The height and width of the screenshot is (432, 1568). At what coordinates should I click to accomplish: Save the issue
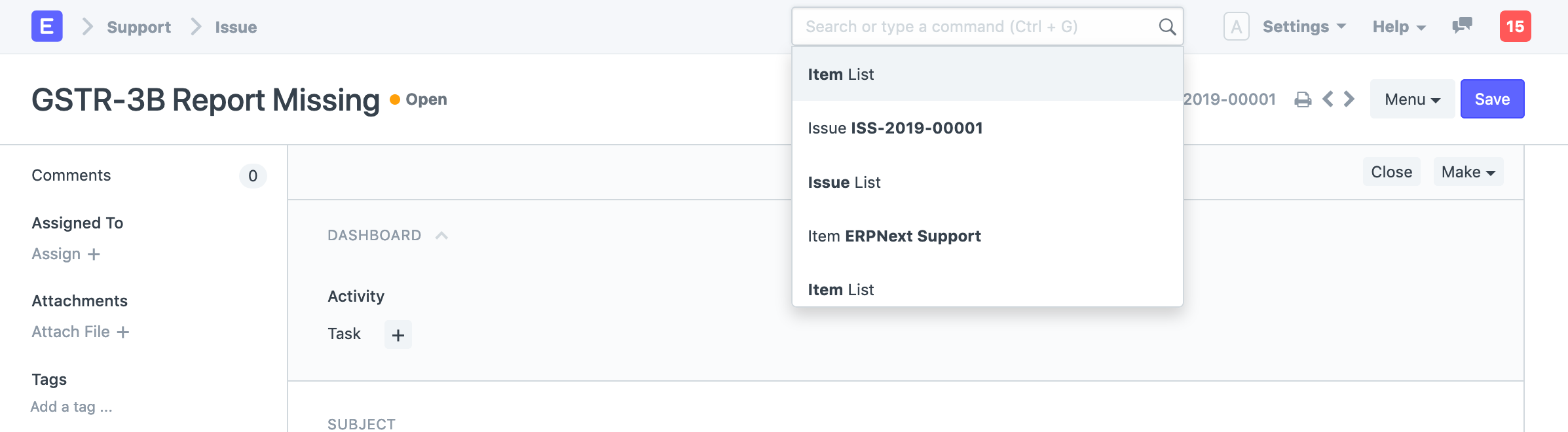[1492, 99]
